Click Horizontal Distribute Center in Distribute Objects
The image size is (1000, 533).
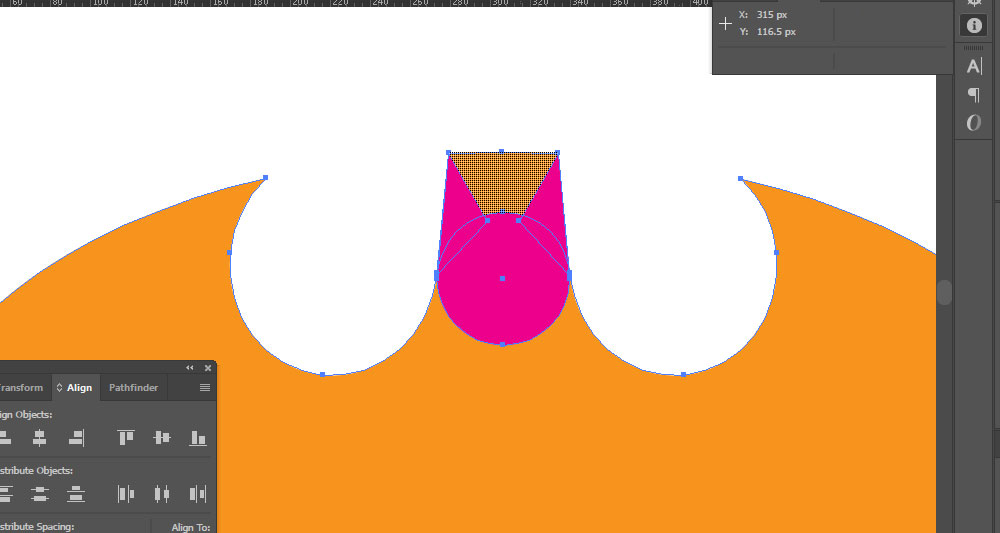click(x=162, y=493)
